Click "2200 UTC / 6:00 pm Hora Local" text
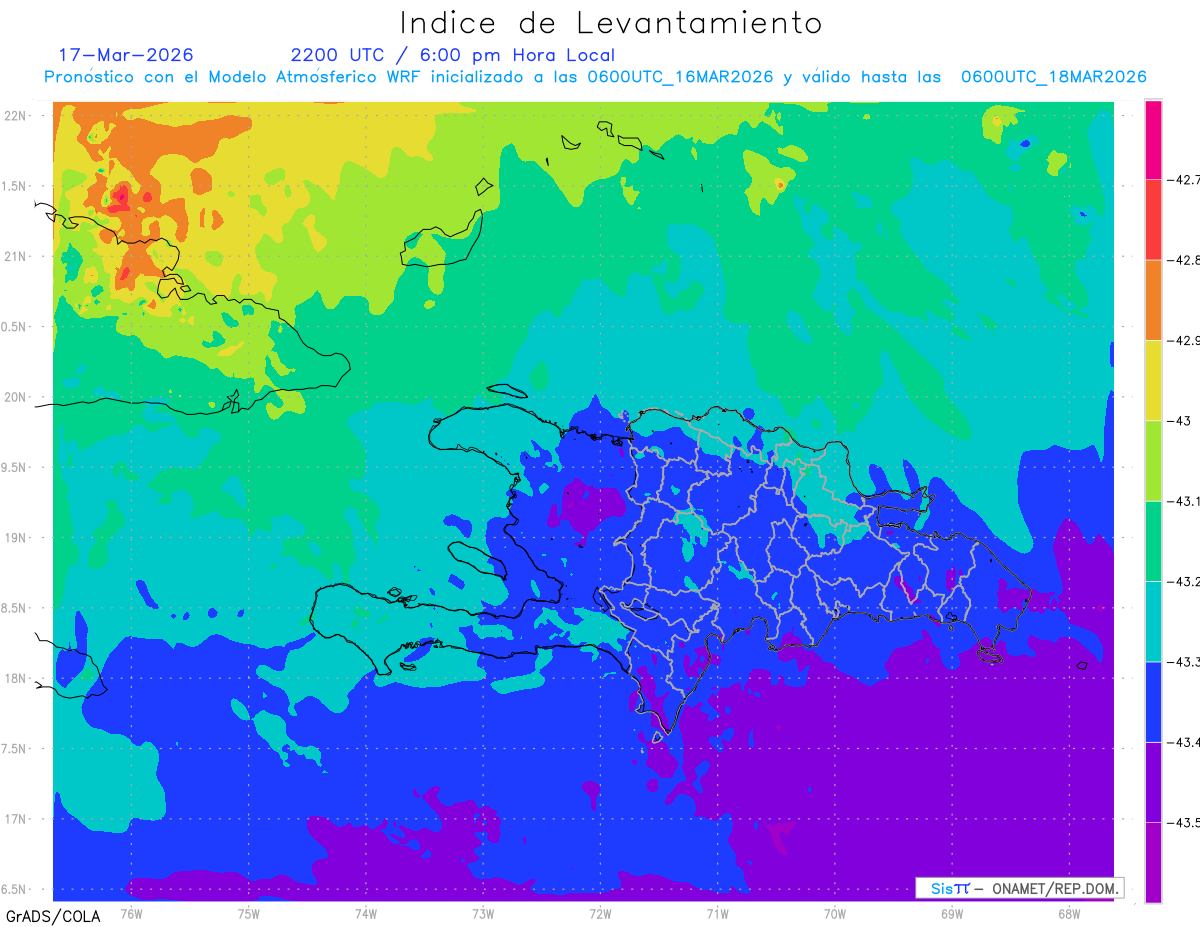The image size is (1200, 927). pyautogui.click(x=453, y=55)
